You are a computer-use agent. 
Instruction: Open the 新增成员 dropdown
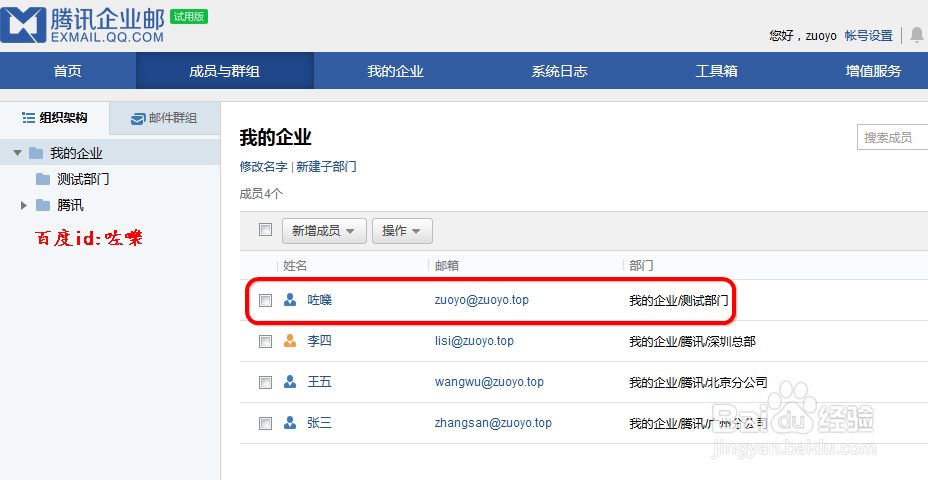[x=324, y=231]
